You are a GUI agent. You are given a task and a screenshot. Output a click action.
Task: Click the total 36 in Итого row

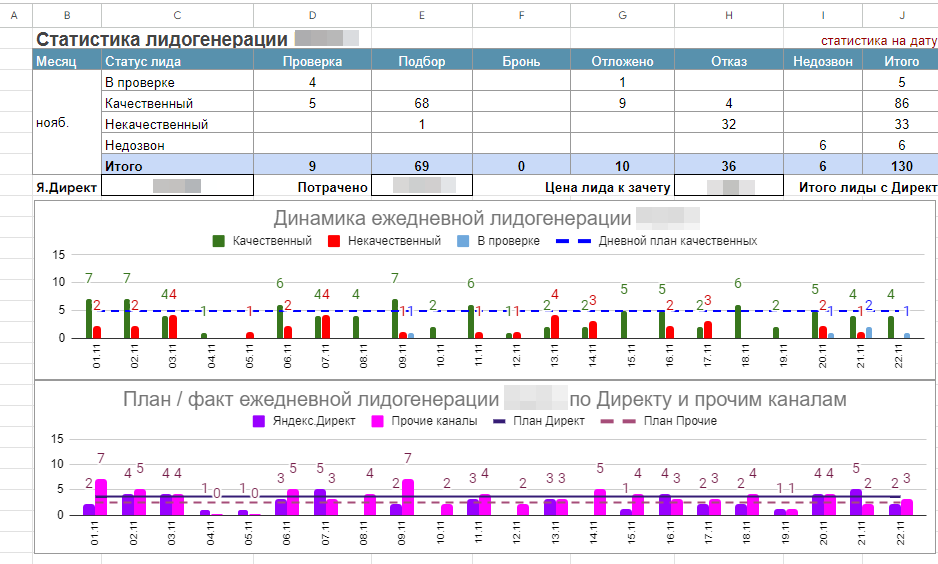729,164
